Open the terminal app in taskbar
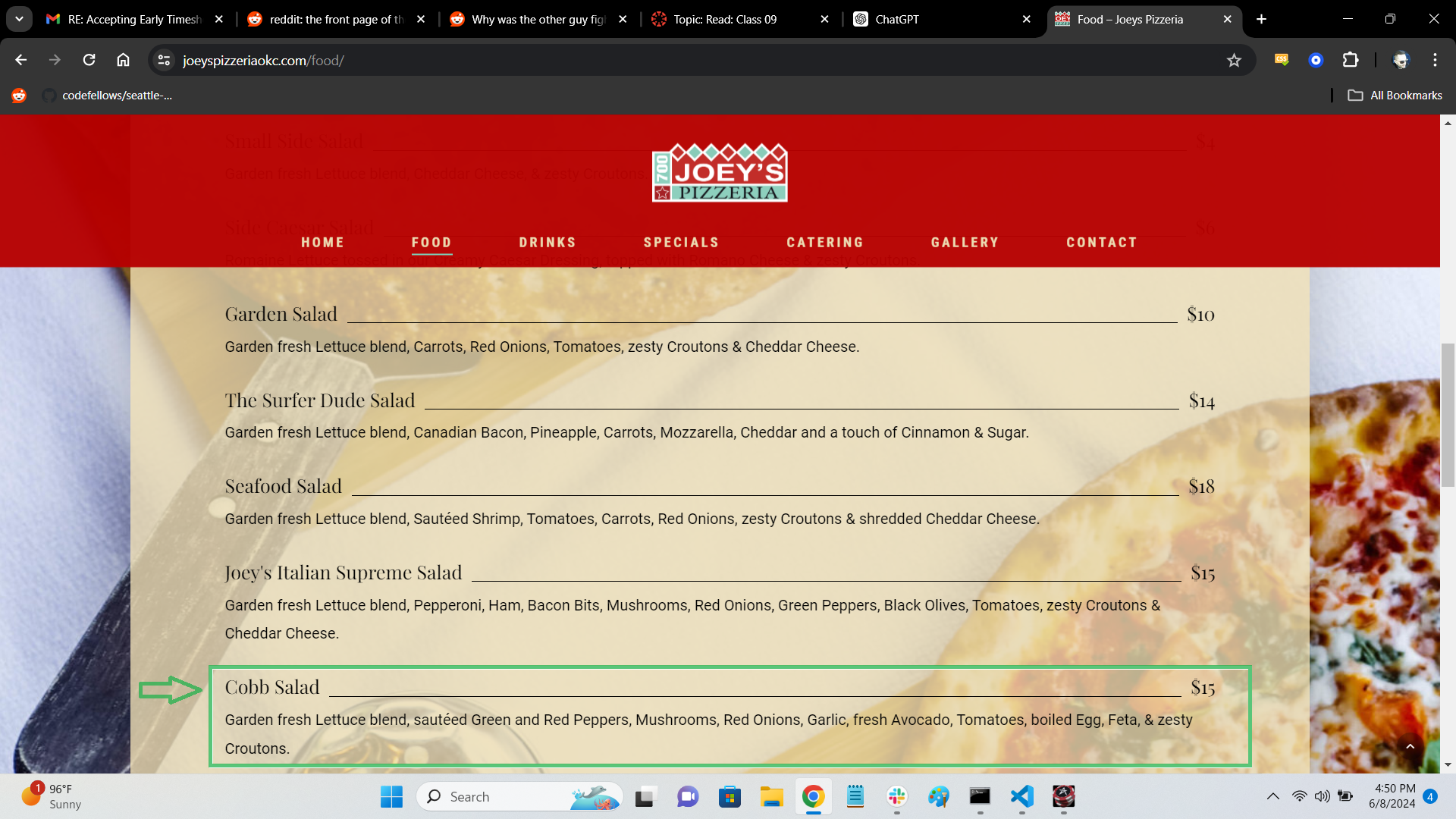The height and width of the screenshot is (819, 1456). [x=980, y=796]
